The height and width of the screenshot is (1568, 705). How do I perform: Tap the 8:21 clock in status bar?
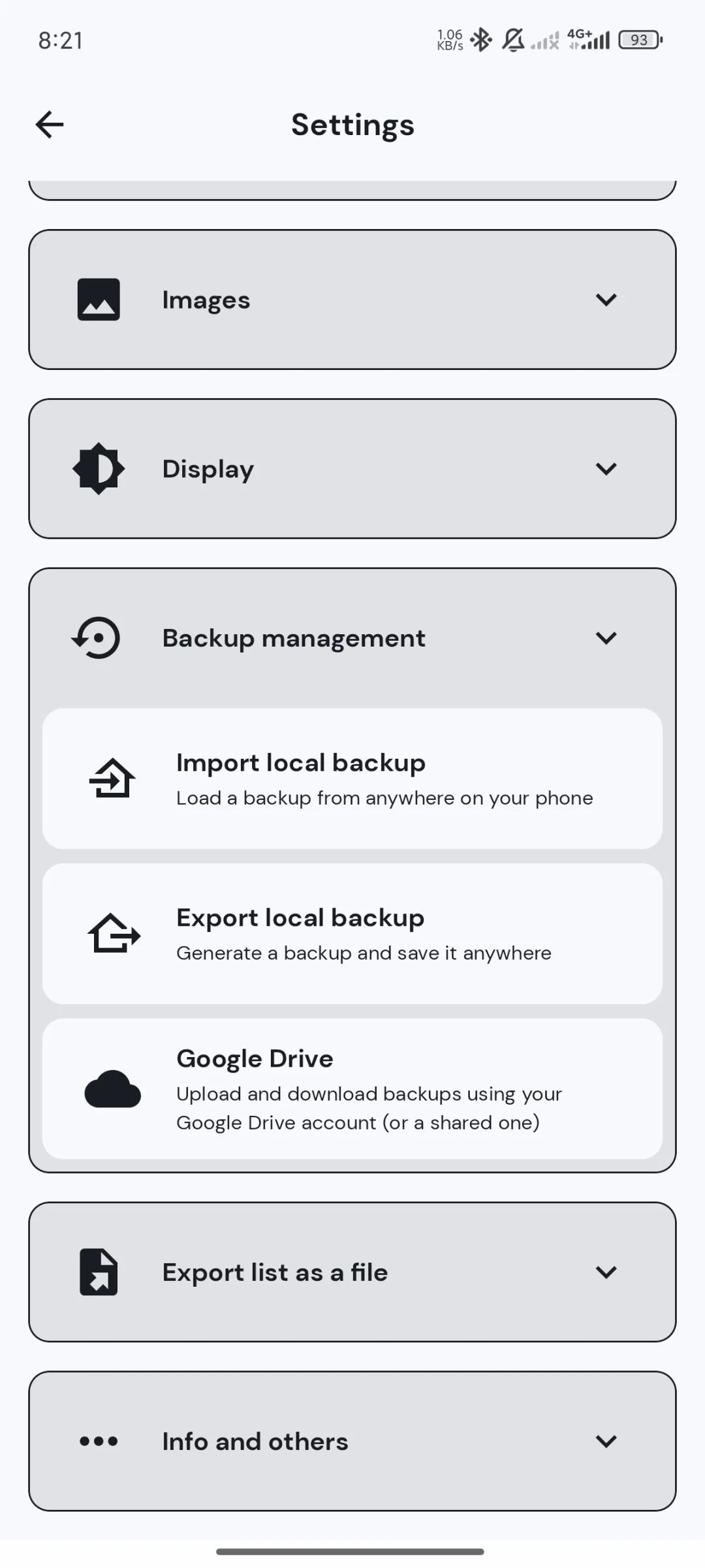(x=61, y=40)
